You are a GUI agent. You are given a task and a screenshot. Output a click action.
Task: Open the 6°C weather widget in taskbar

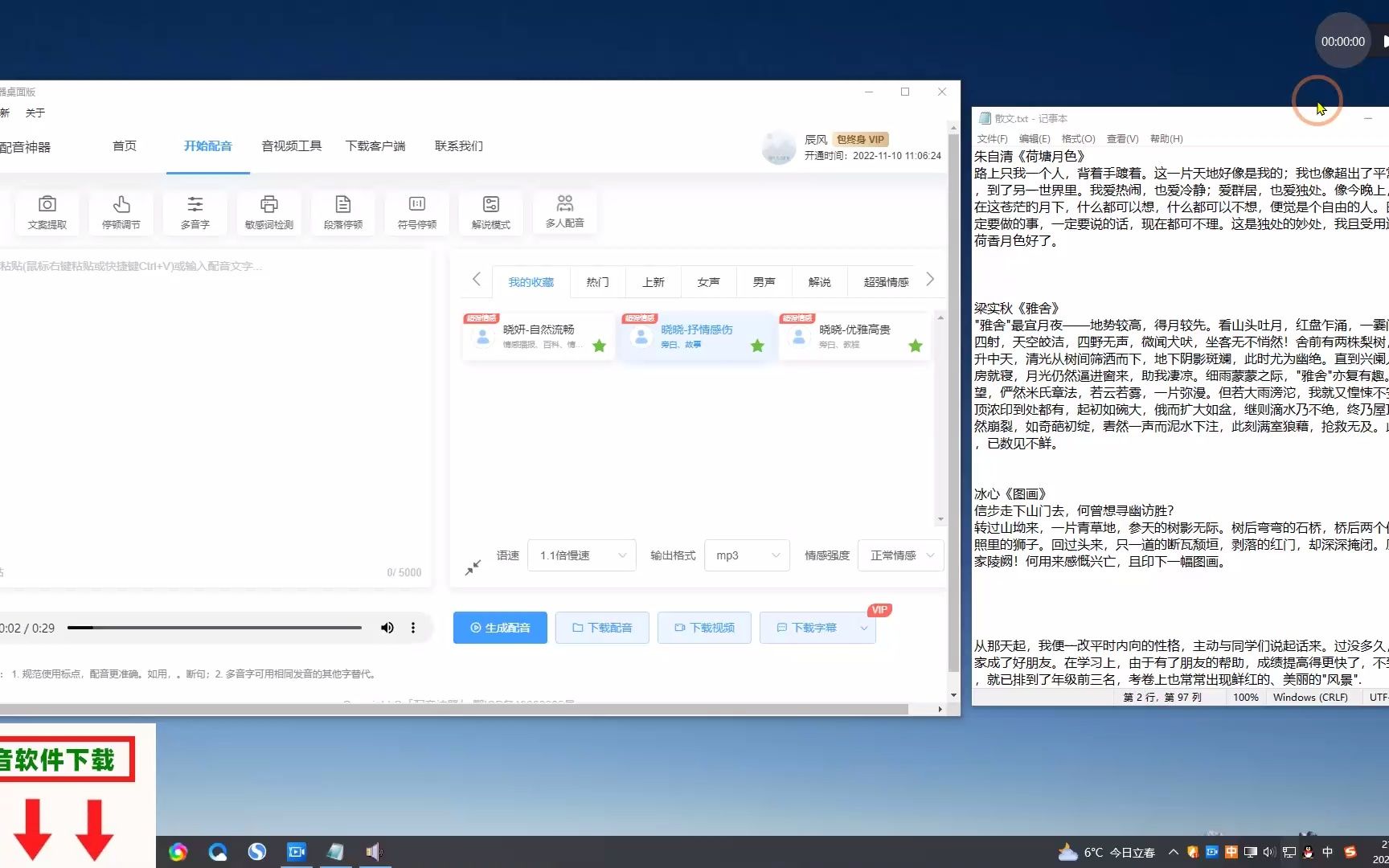click(1106, 852)
